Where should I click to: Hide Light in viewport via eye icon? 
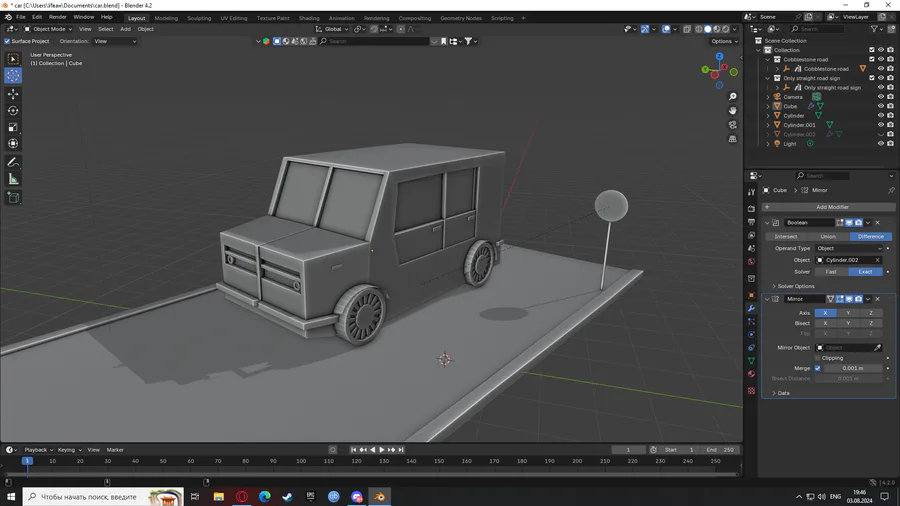tap(880, 144)
